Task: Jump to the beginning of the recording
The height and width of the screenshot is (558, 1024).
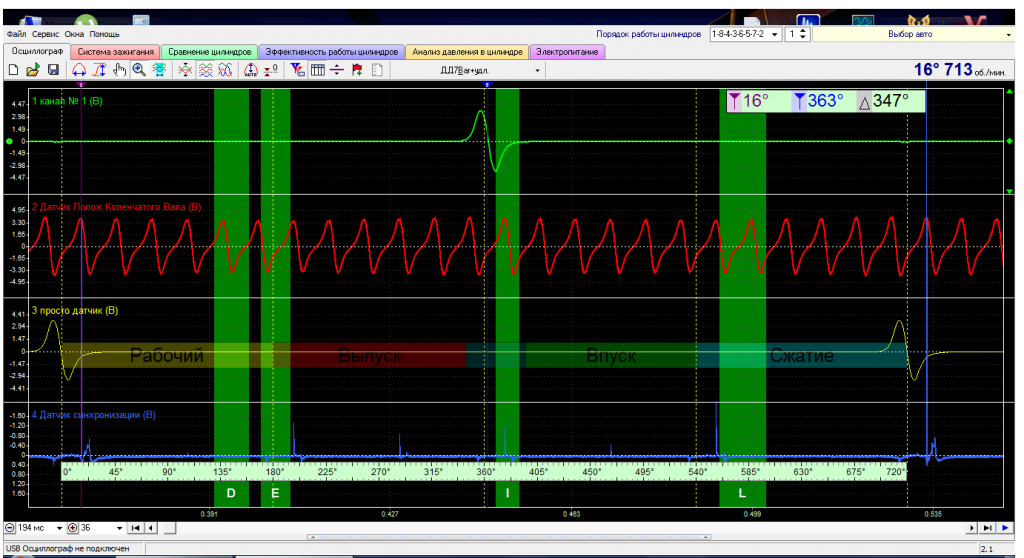Action: [136, 528]
